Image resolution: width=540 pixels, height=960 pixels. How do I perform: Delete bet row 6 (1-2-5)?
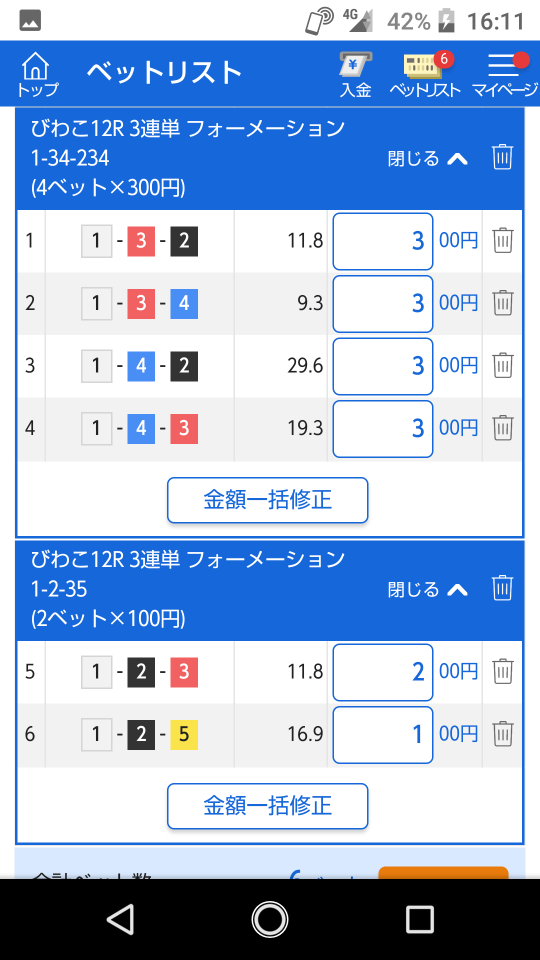tap(503, 734)
